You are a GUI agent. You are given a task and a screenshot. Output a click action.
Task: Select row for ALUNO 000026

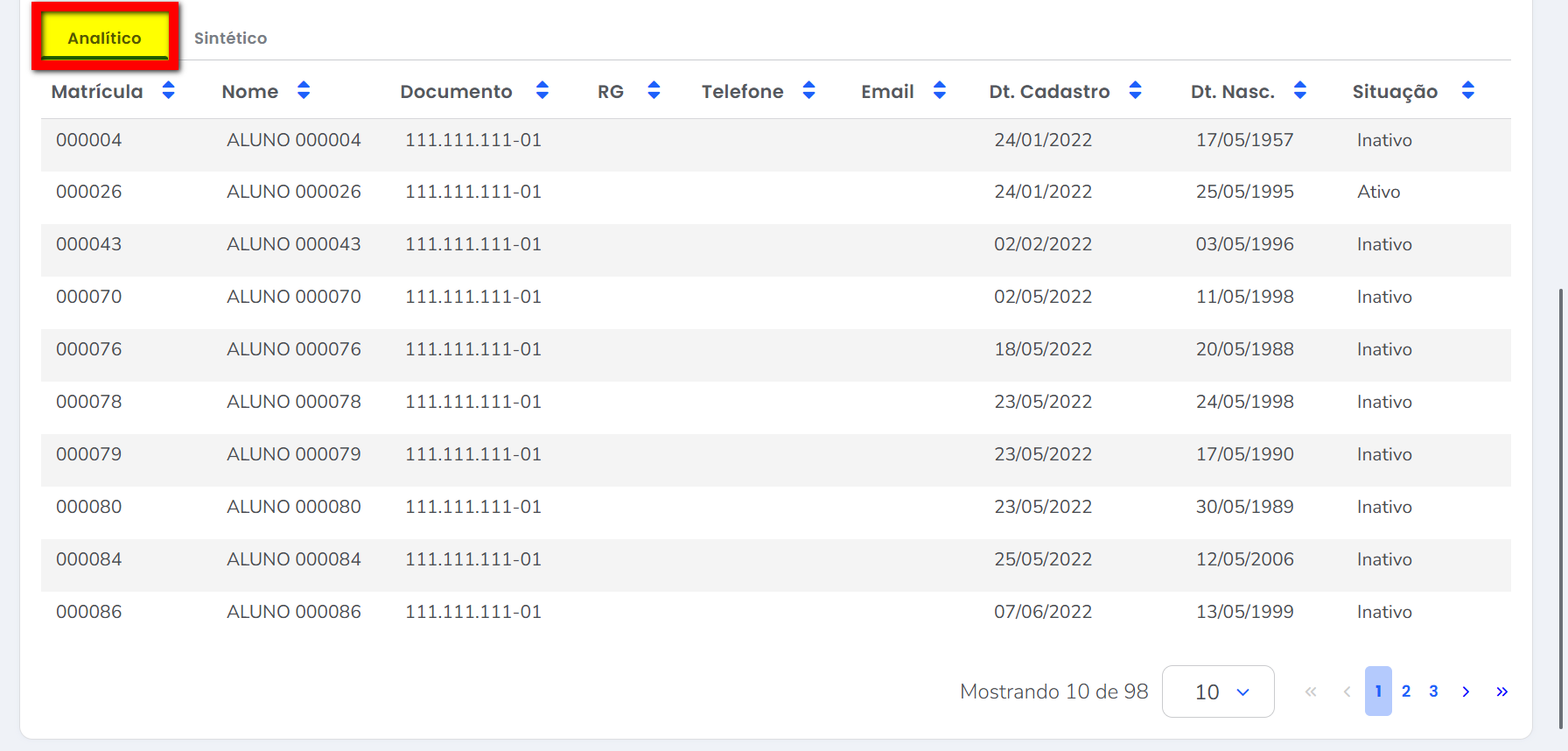pyautogui.click(x=294, y=192)
